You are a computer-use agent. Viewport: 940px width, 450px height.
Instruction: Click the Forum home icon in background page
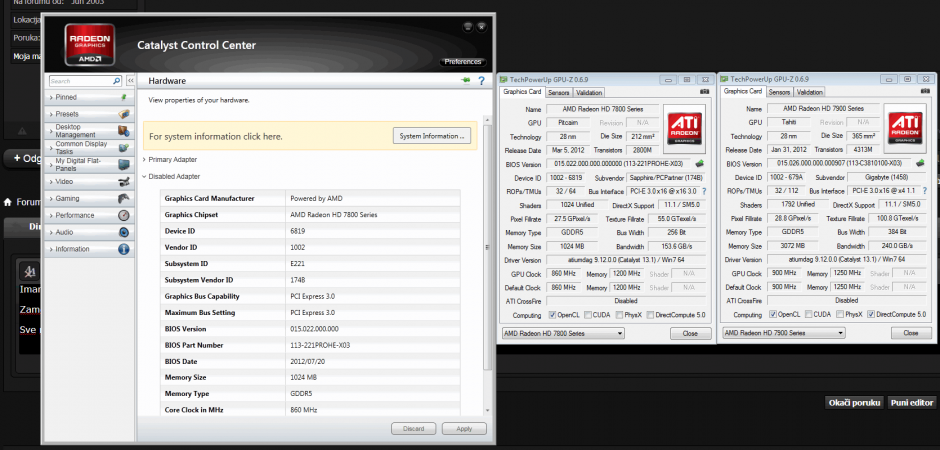coord(8,203)
